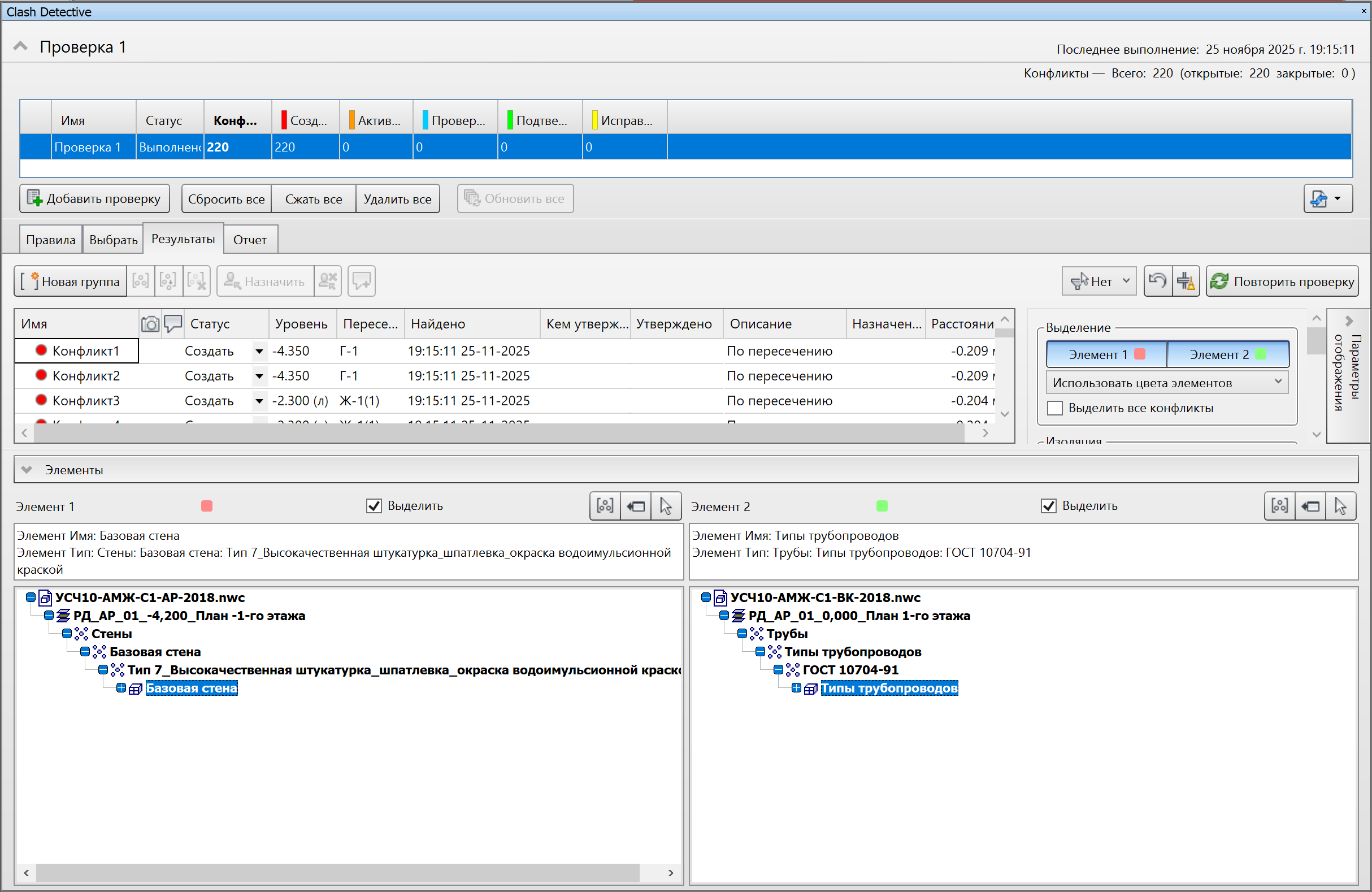1372x892 pixels.
Task: Open status dropdown for Конфликт1
Action: 259,350
